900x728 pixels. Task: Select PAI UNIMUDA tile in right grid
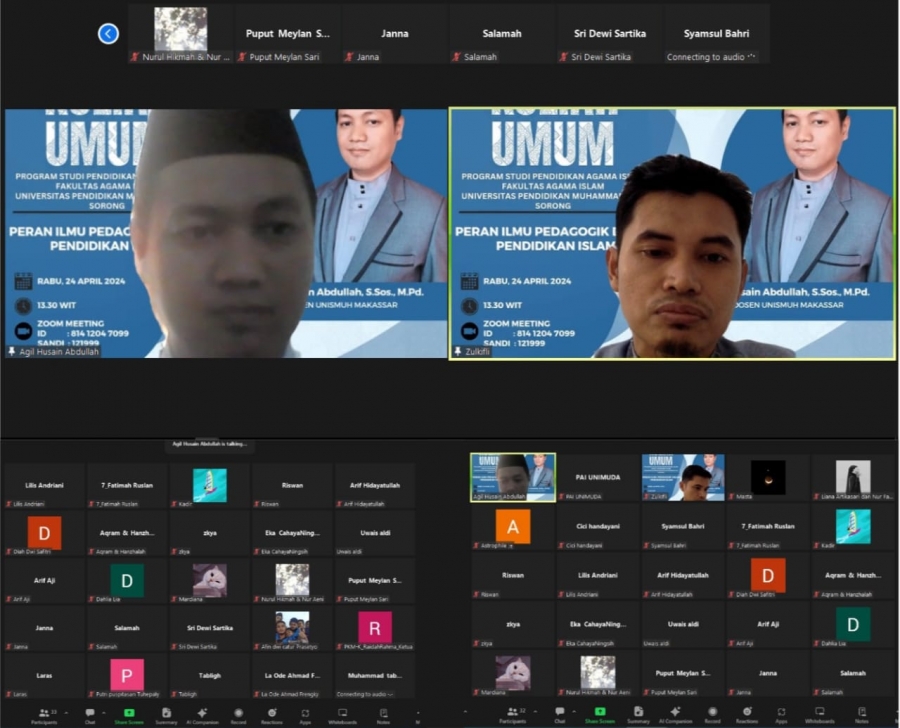tap(598, 477)
